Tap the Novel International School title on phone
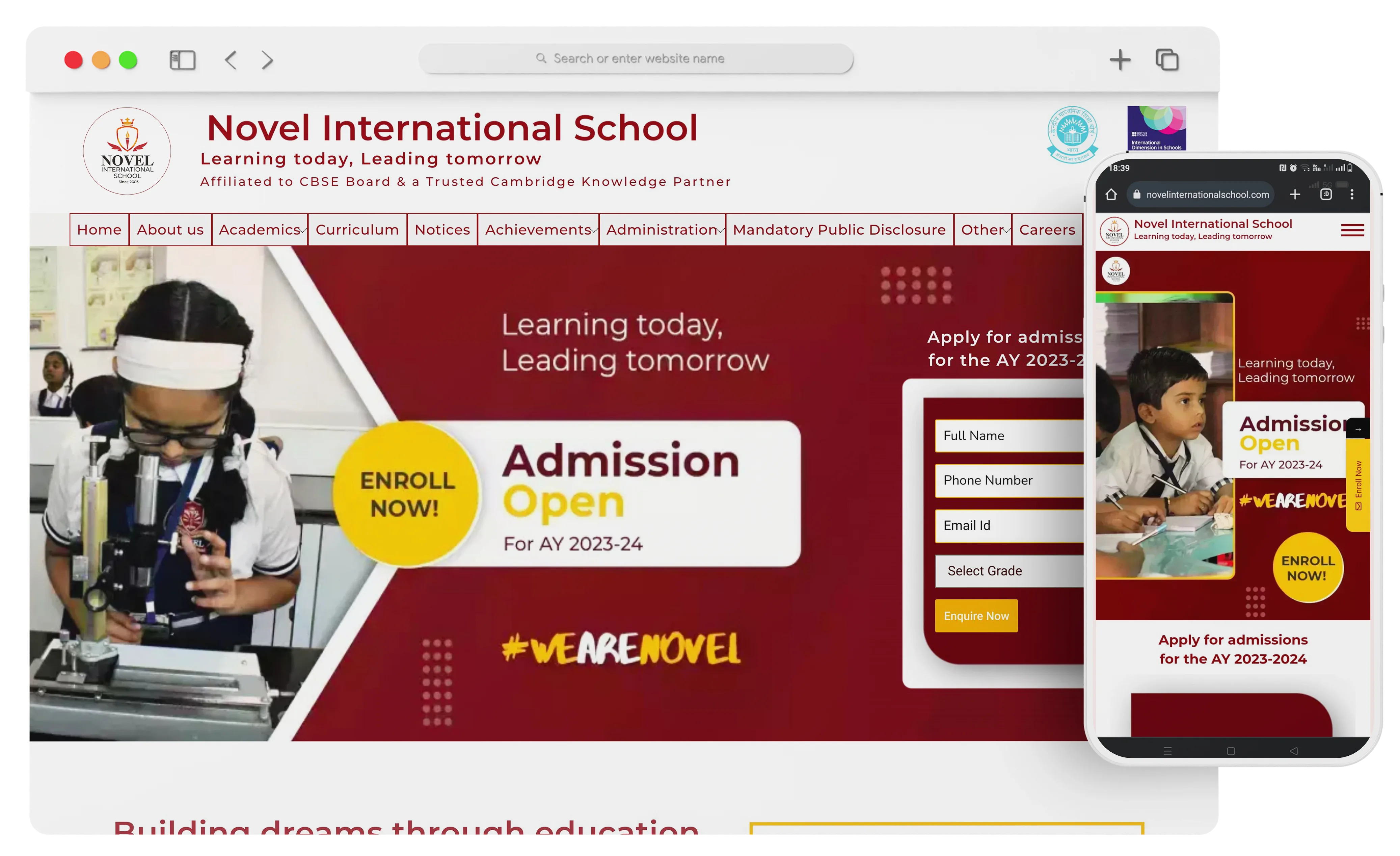Image resolution: width=1400 pixels, height=856 pixels. [1212, 224]
